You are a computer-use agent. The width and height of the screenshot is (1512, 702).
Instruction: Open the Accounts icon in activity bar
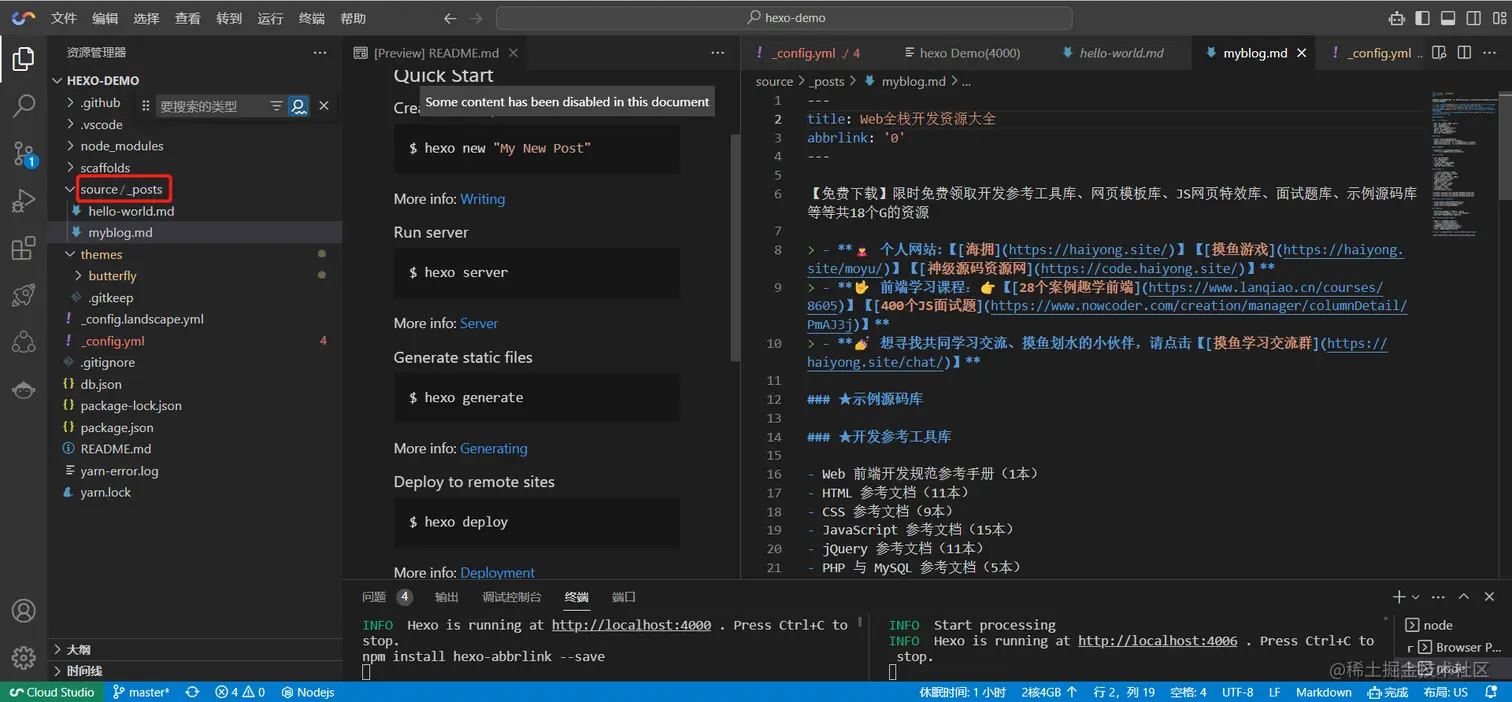pyautogui.click(x=23, y=611)
